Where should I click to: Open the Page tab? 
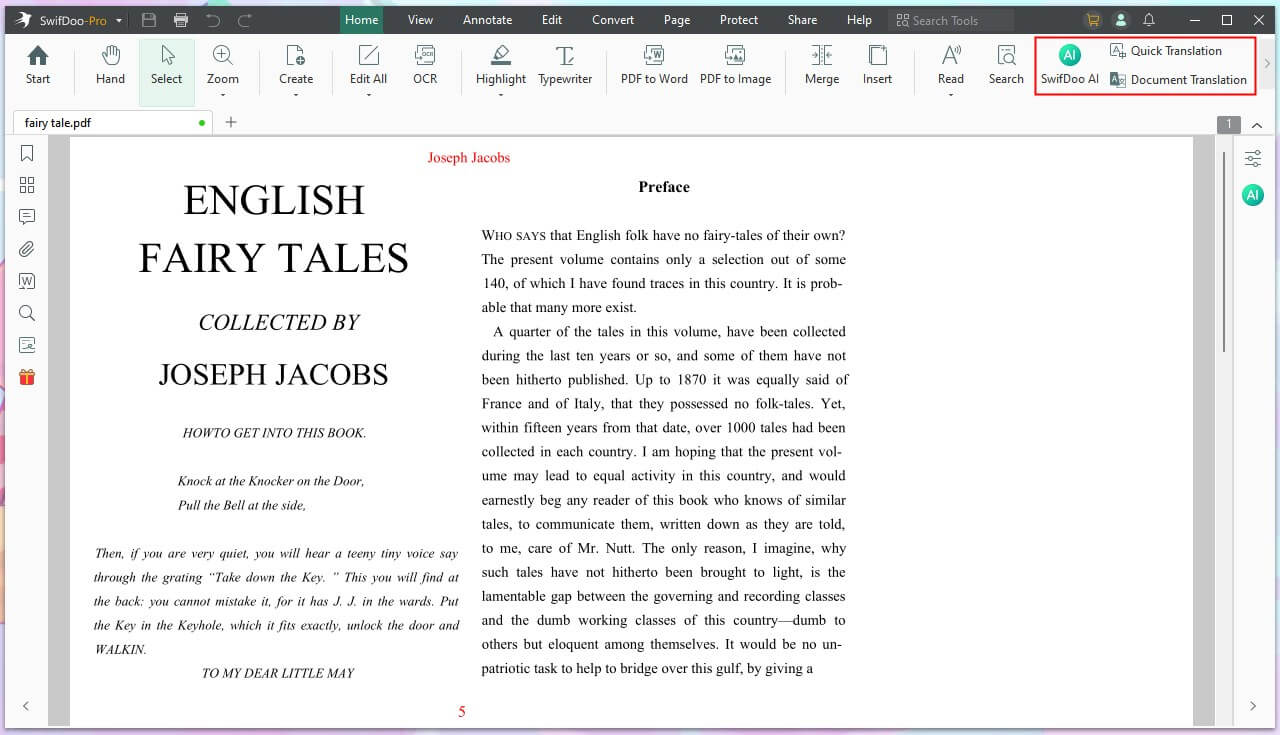tap(677, 20)
